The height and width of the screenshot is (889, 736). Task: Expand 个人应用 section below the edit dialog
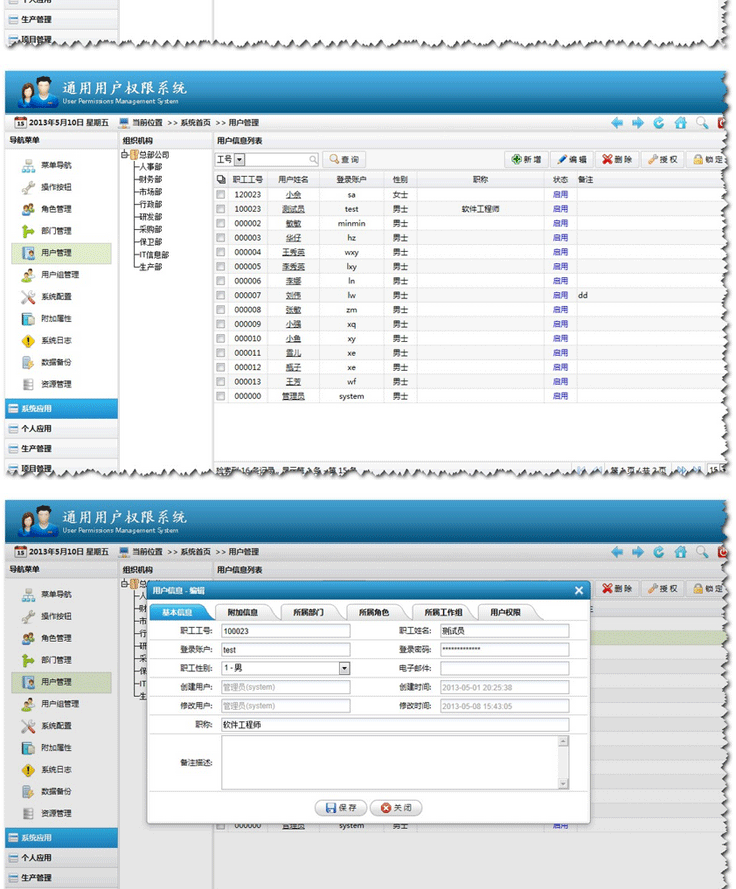61,858
